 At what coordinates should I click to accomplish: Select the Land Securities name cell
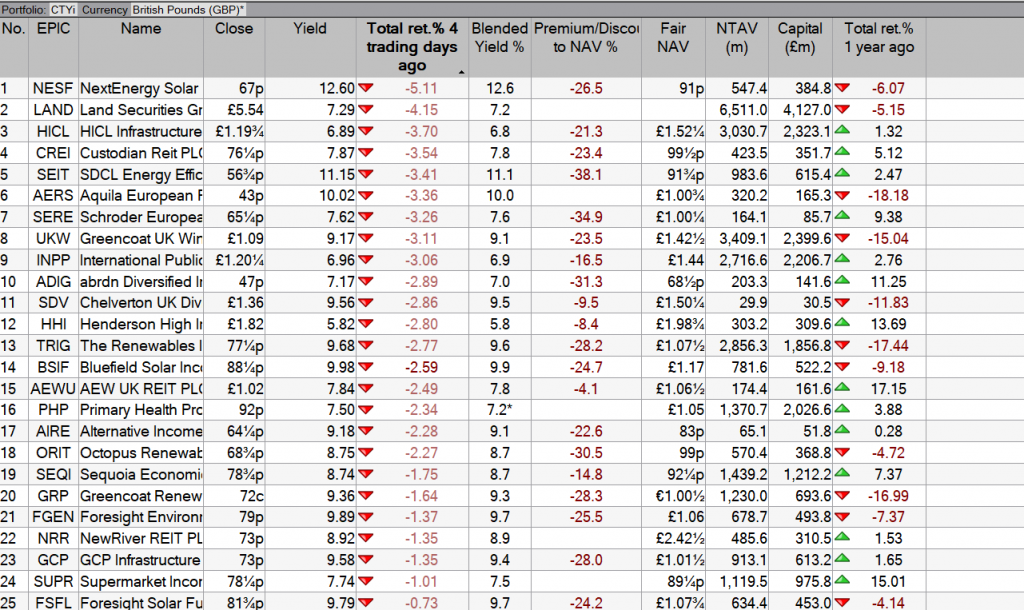[x=140, y=110]
